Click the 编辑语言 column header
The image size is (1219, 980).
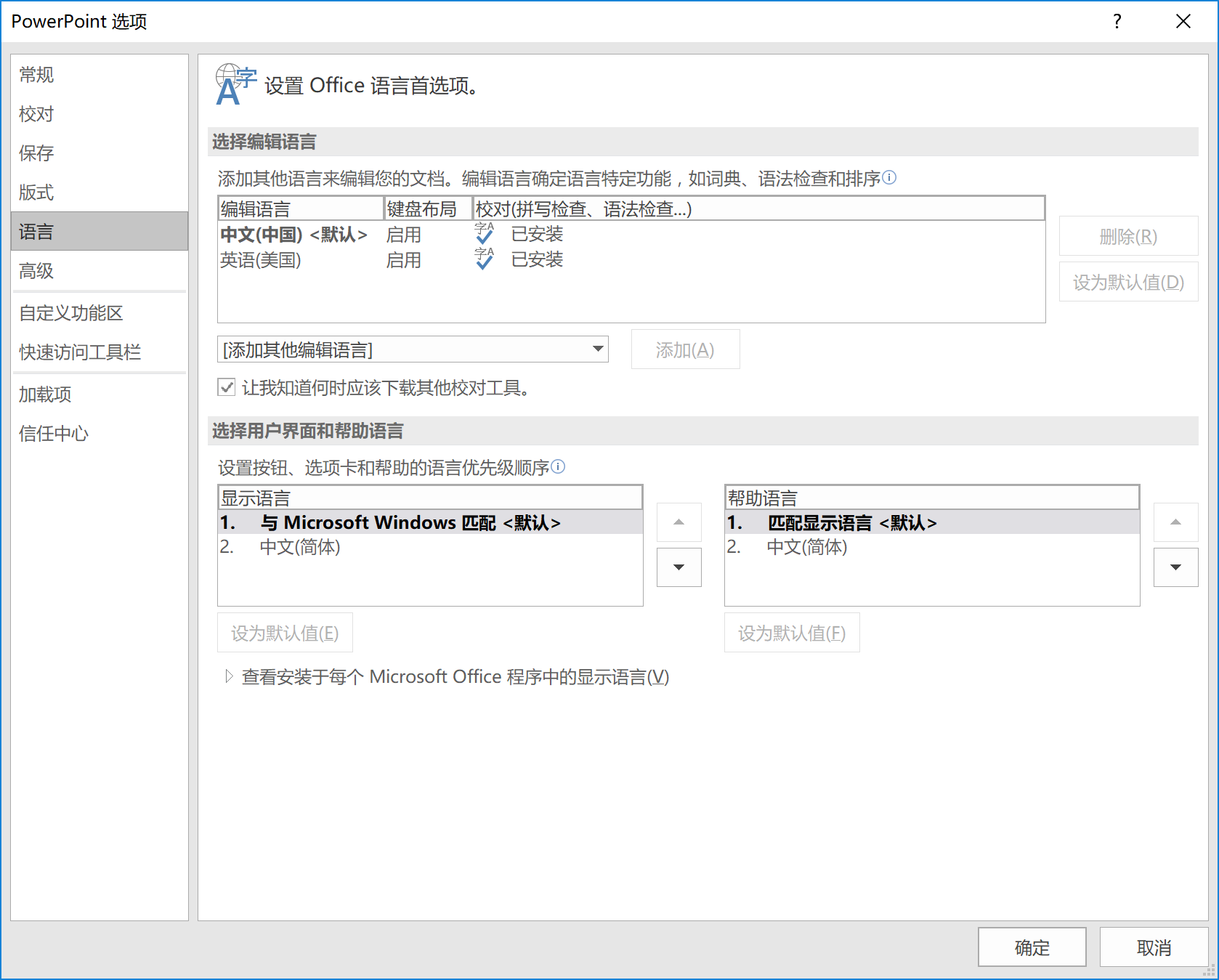(x=301, y=208)
